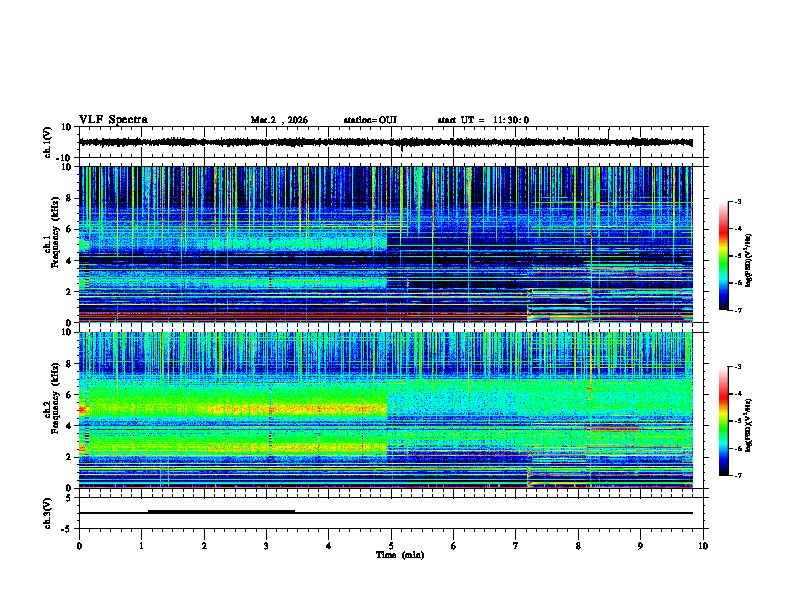Click the "-4" label on ch.2 colorbar
792x612 pixels.
click(x=737, y=393)
